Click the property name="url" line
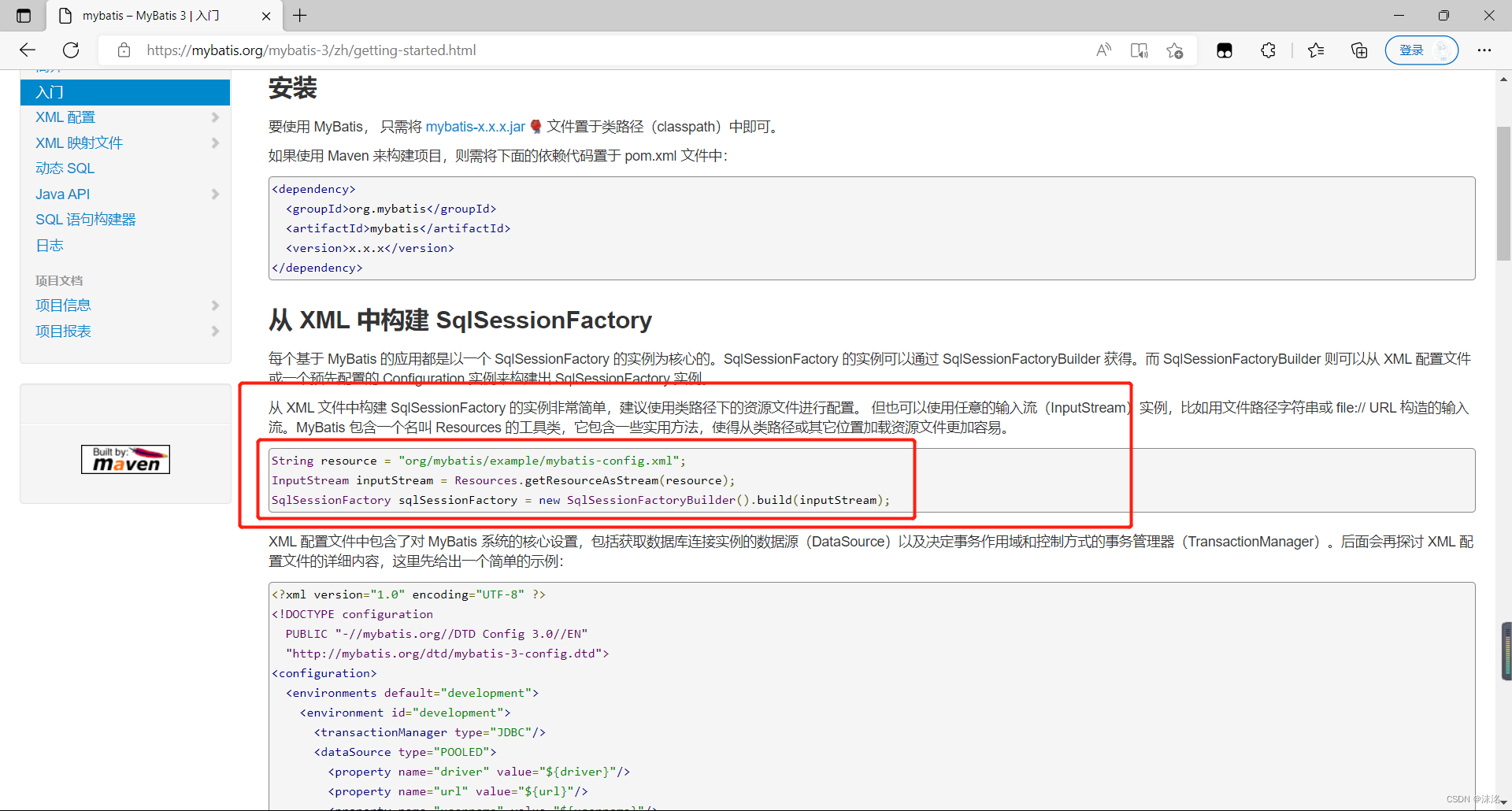 (x=458, y=791)
